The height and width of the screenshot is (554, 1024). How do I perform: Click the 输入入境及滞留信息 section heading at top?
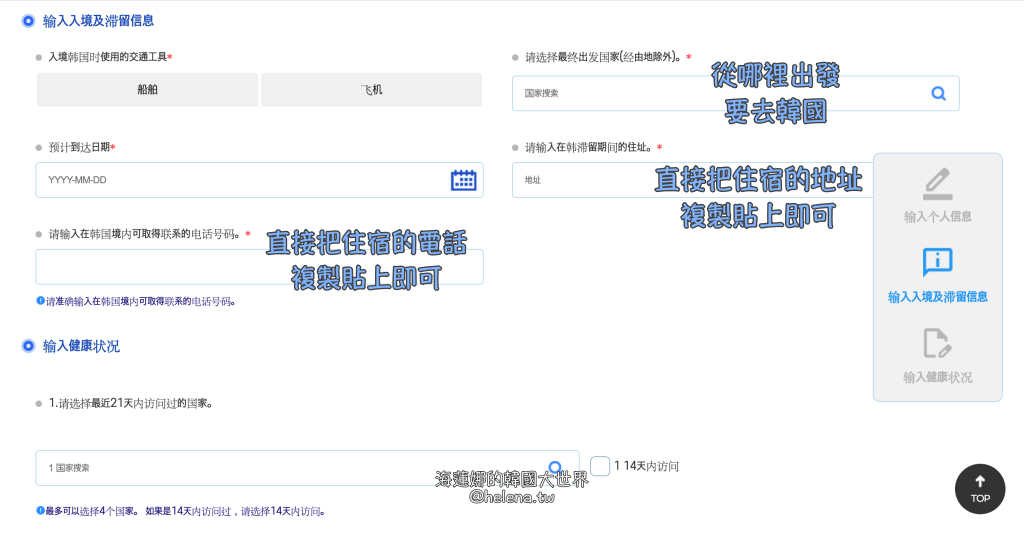[x=98, y=20]
